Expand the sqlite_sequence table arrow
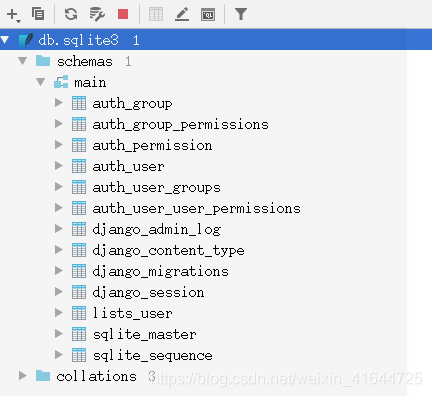Screen dimensions: 432x397 (x=59, y=355)
